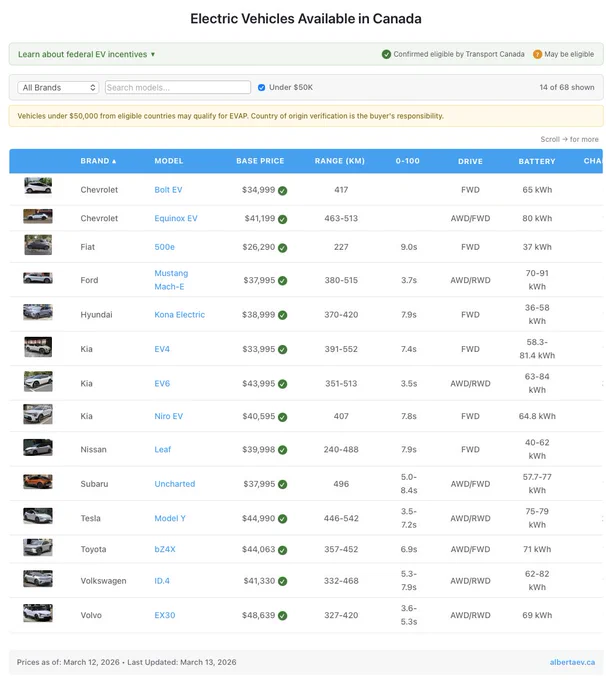606x680 pixels.
Task: Click the green eligibility check beside $41,199
Action: pos(282,219)
